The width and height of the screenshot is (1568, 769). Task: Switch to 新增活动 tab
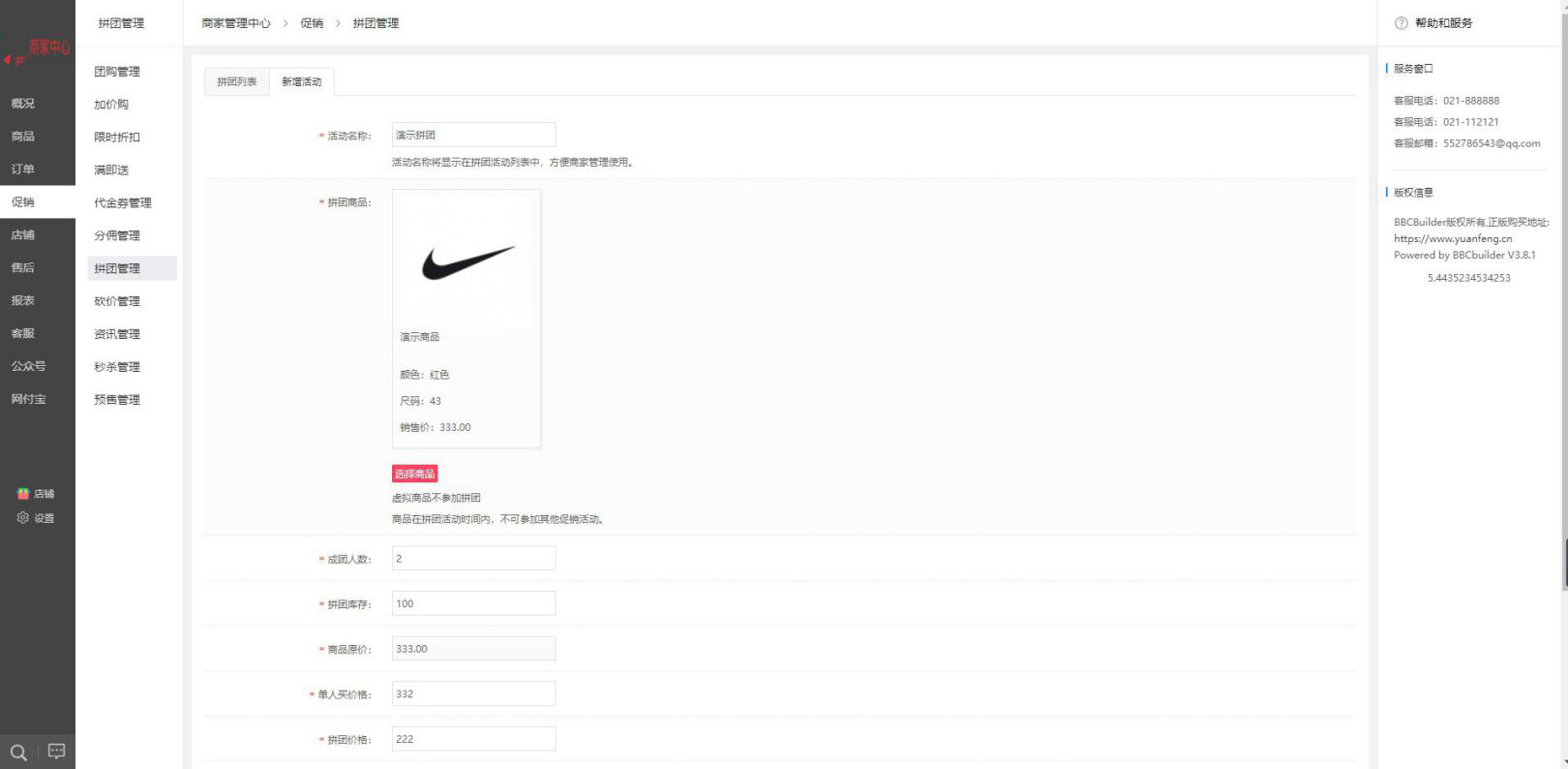[x=302, y=82]
